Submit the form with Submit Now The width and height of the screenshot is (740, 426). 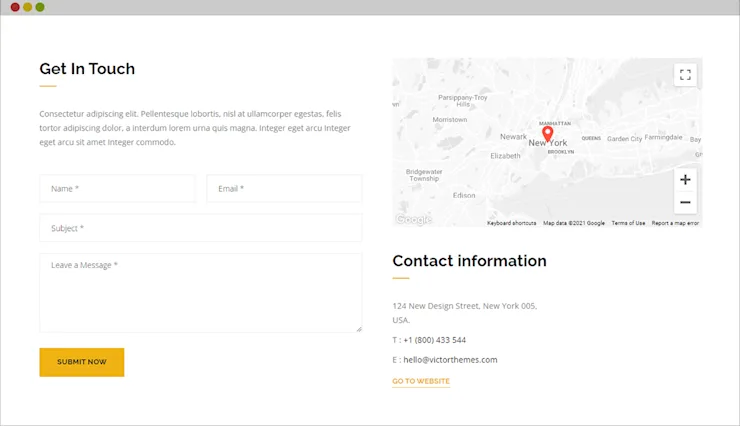point(82,362)
